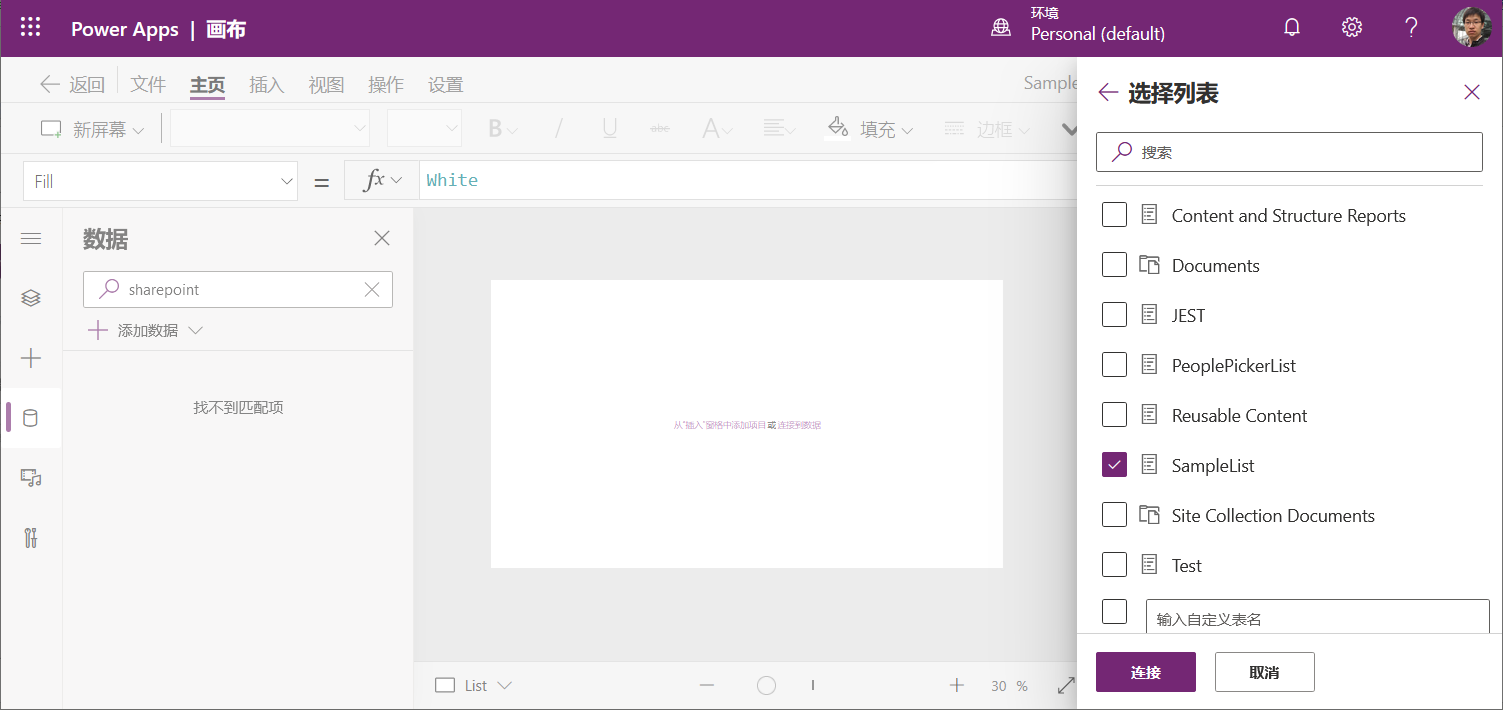1503x710 pixels.
Task: Check Content and Structure Reports checkbox
Action: click(x=1114, y=215)
